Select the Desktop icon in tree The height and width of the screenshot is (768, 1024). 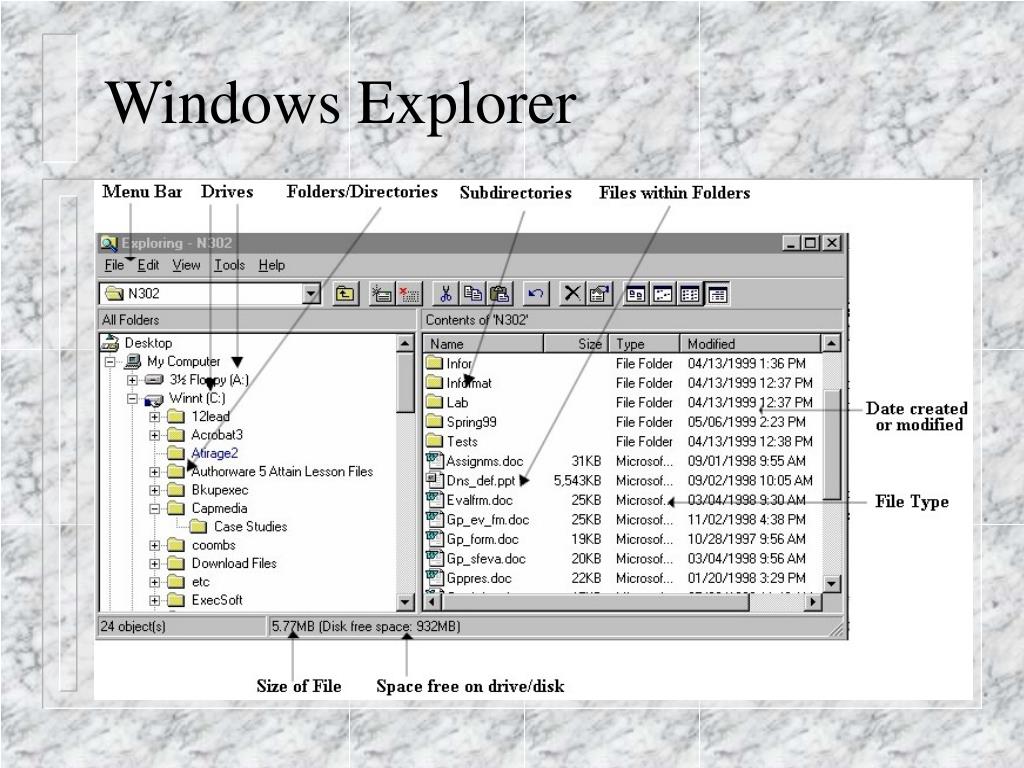(110, 342)
